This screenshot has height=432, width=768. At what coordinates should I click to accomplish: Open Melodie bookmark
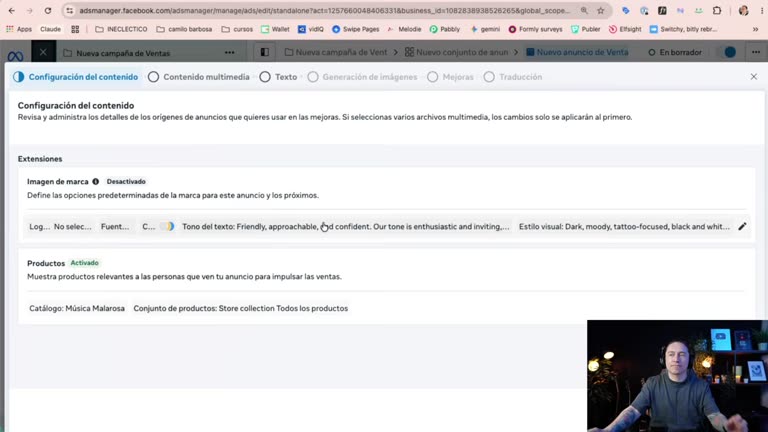pos(404,29)
